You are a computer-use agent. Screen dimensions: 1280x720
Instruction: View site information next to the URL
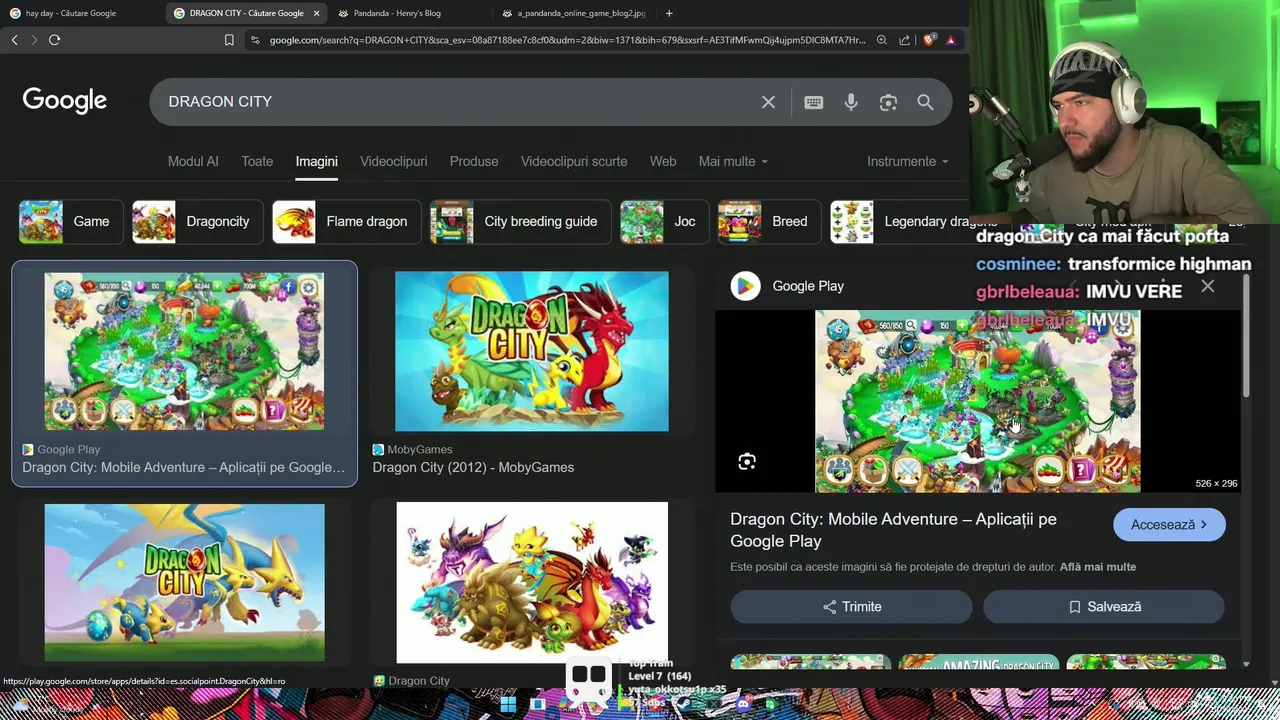coord(255,40)
